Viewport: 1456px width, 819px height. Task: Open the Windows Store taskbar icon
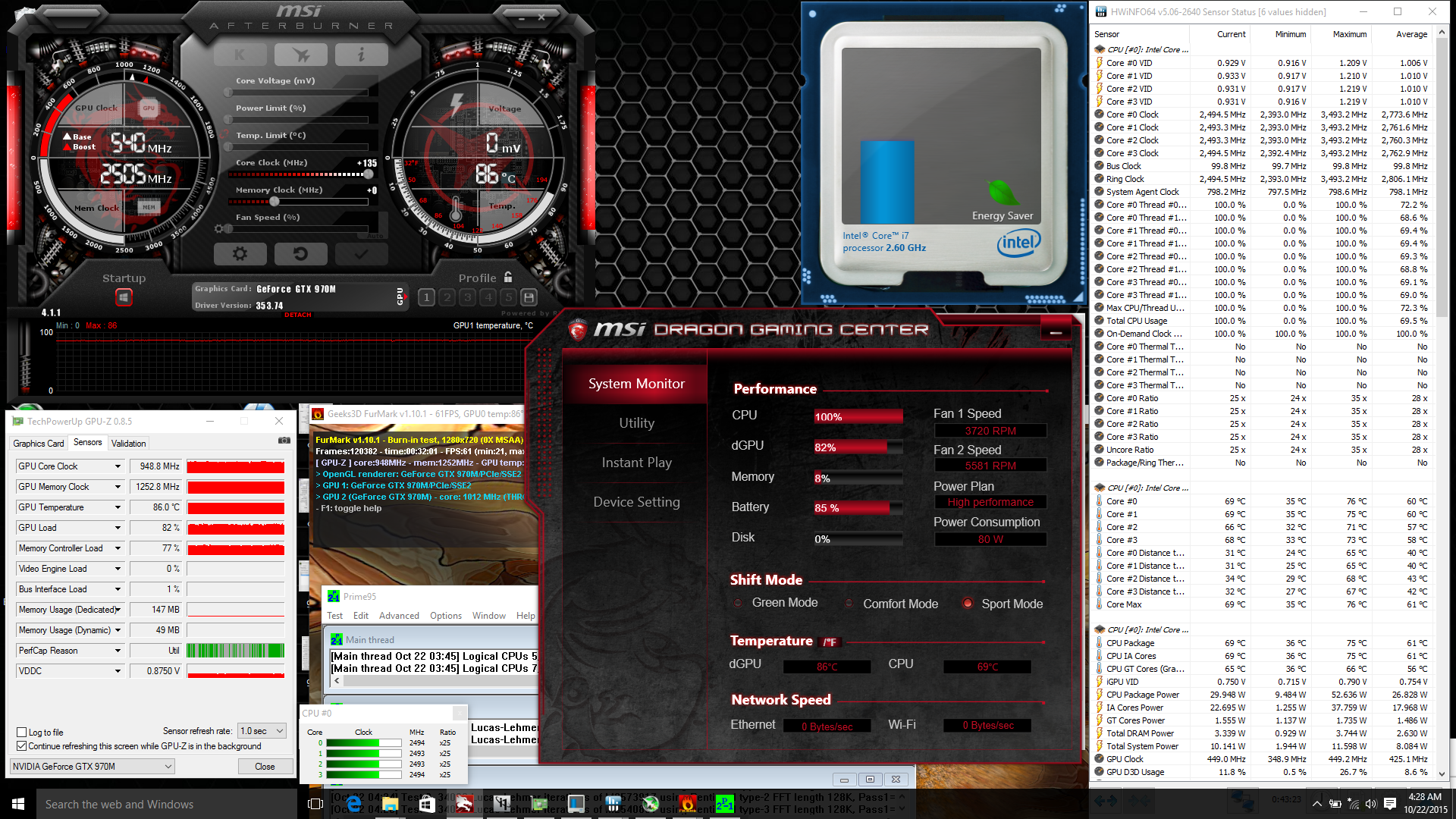(x=427, y=804)
